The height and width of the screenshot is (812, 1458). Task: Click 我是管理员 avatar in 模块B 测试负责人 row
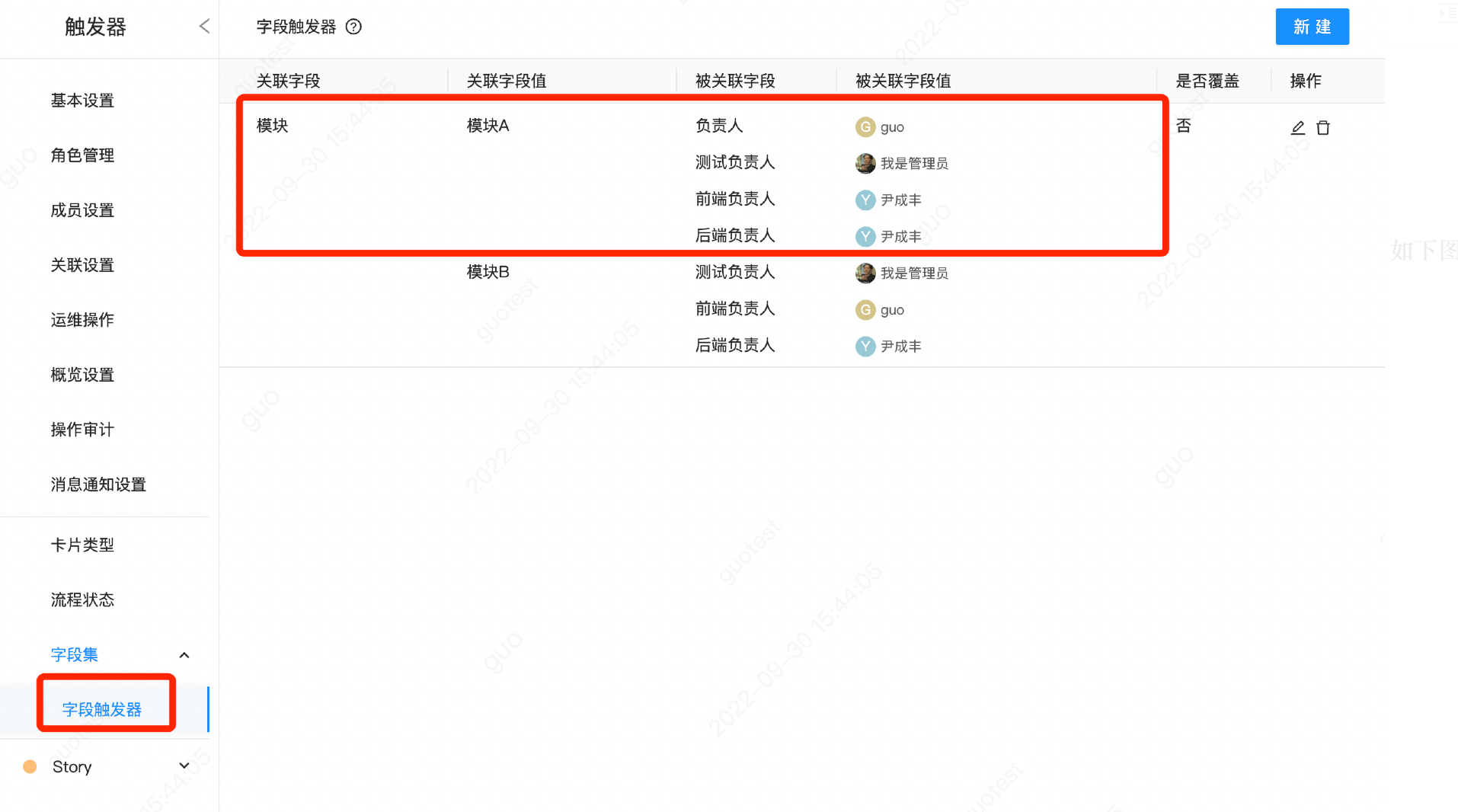(865, 273)
